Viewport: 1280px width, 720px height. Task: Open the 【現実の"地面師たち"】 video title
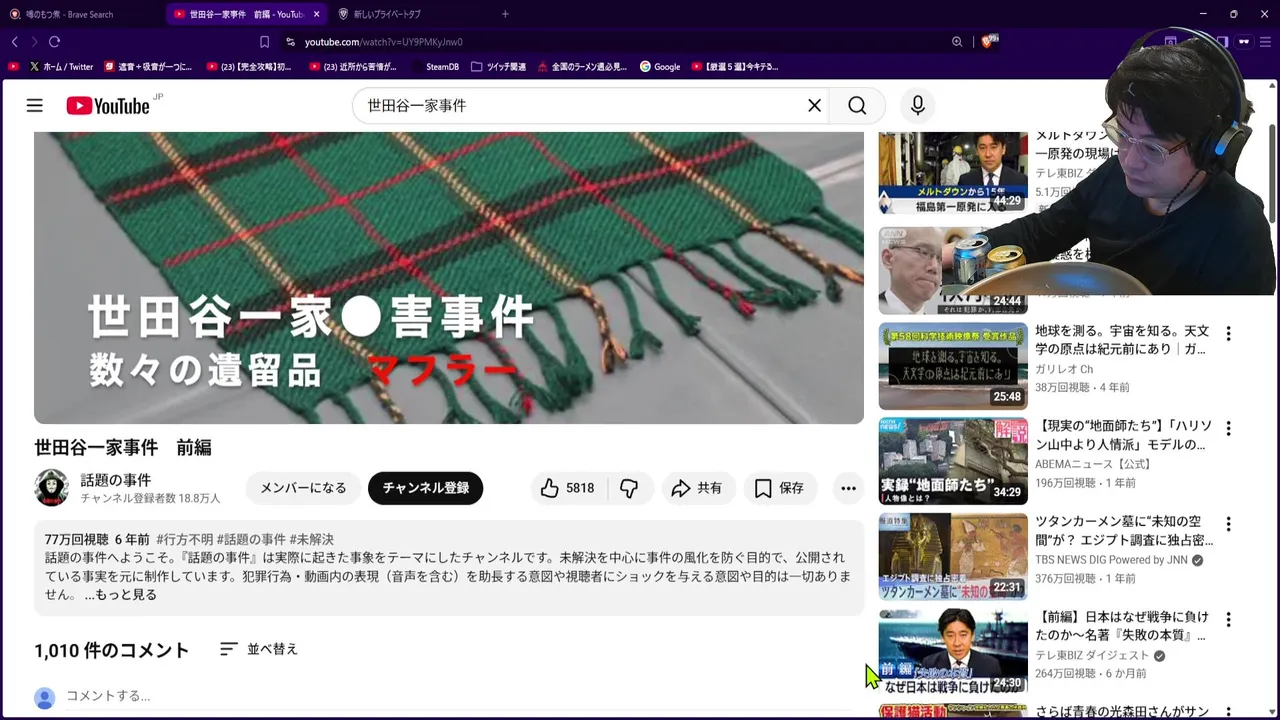click(x=1122, y=435)
